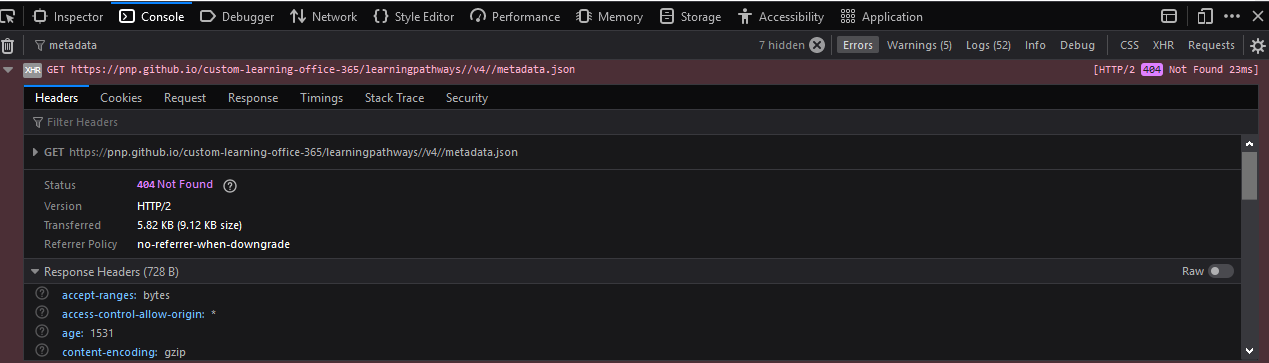The image size is (1269, 363).
Task: Toggle the Errors filter
Action: coord(857,45)
